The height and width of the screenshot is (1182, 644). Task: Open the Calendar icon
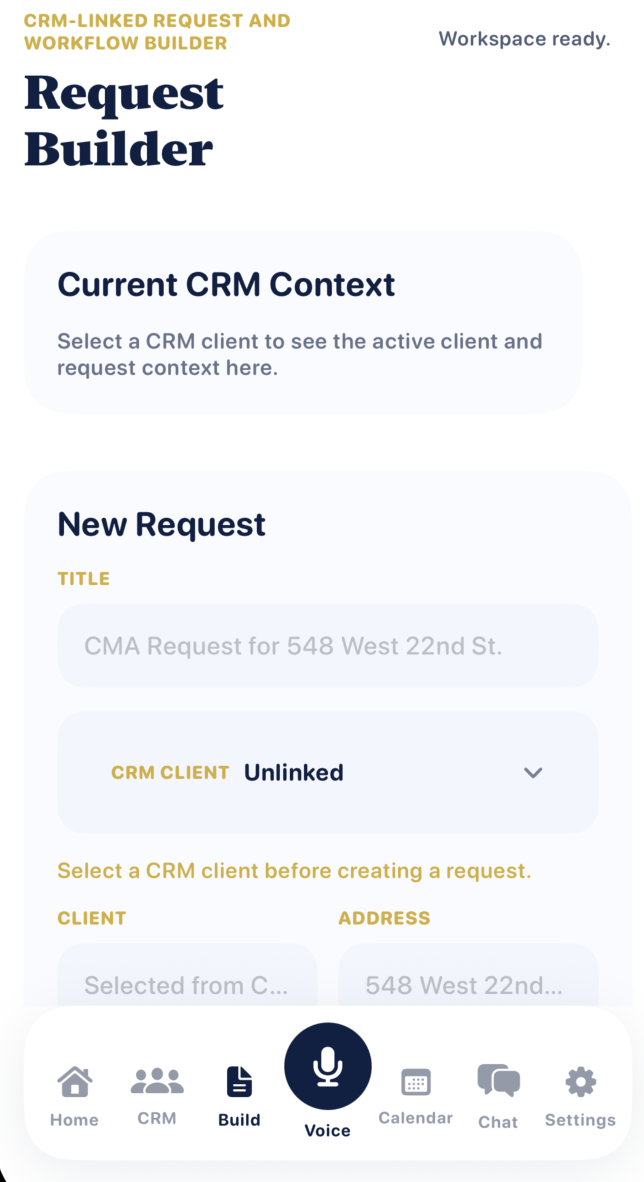(416, 1082)
